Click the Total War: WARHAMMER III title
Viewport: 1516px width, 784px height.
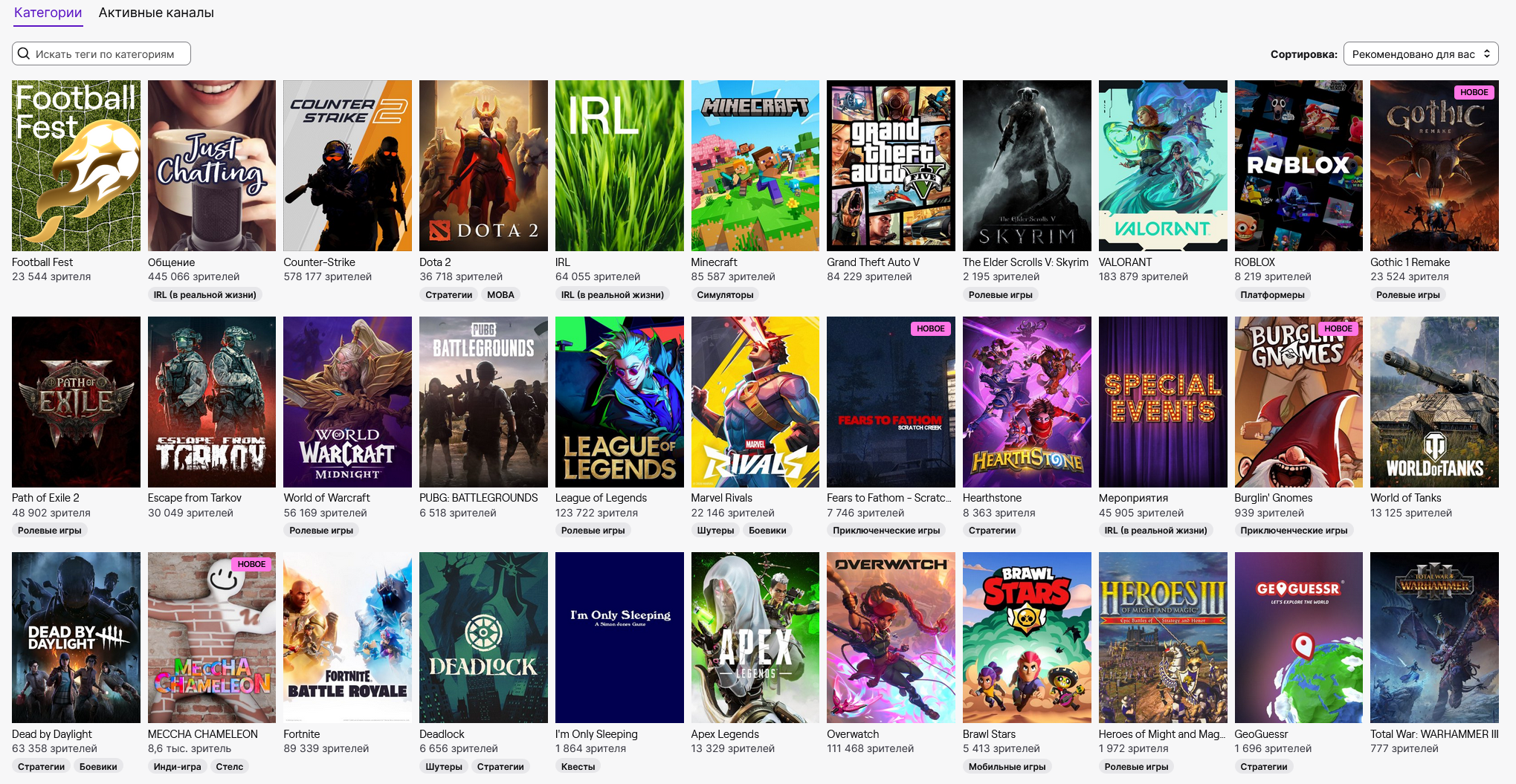(x=1434, y=734)
